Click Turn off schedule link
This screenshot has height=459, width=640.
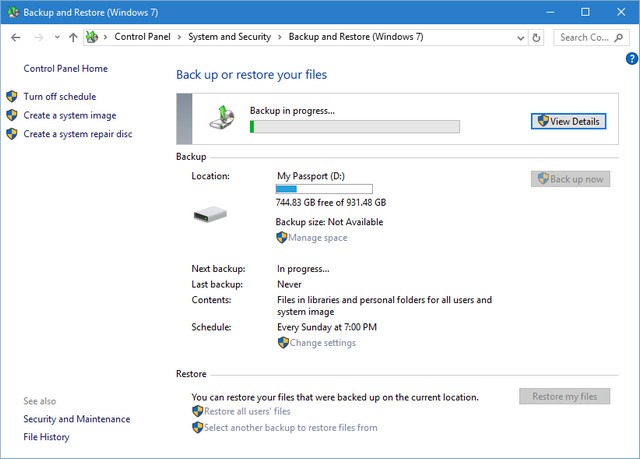pyautogui.click(x=60, y=97)
